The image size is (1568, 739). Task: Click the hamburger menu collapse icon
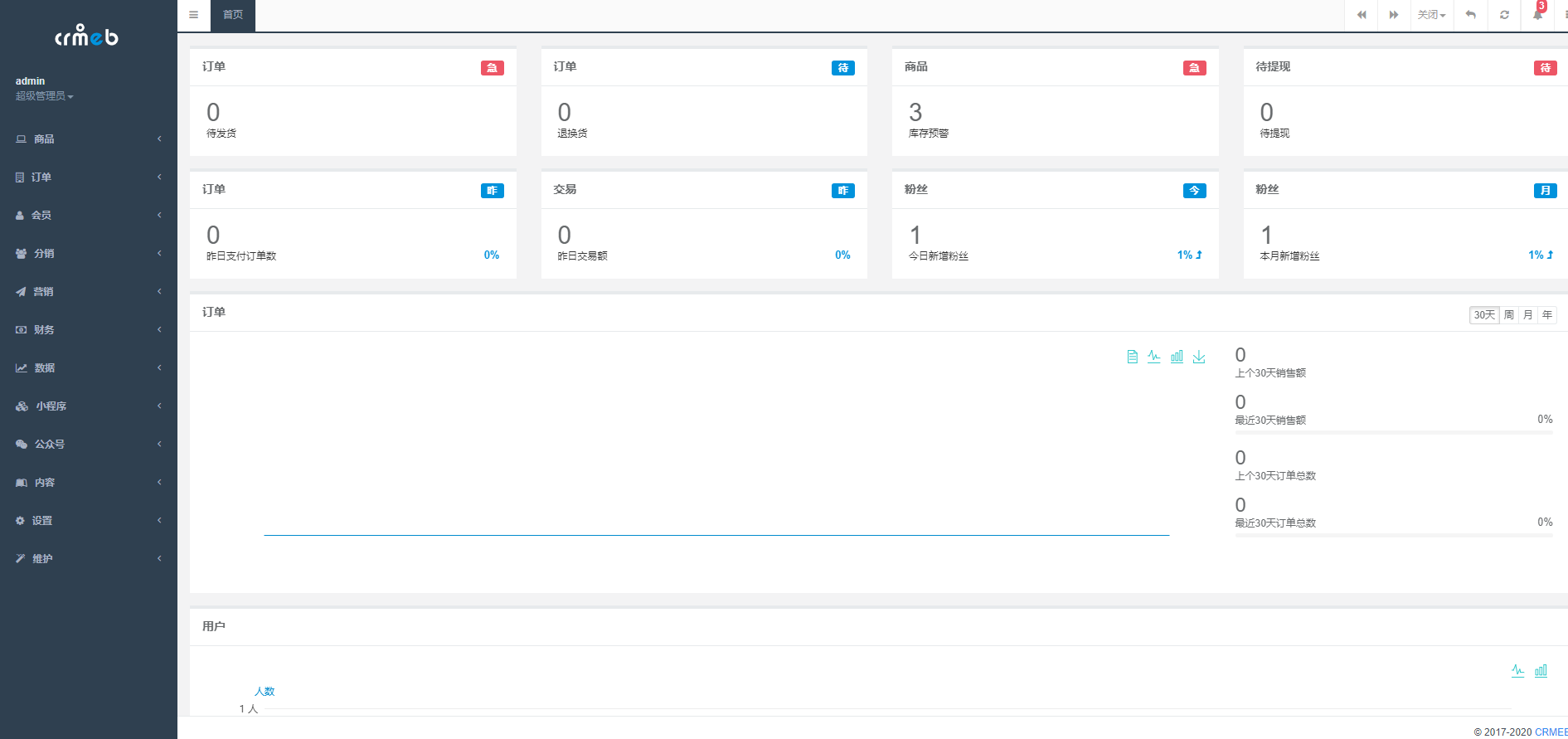click(x=193, y=15)
